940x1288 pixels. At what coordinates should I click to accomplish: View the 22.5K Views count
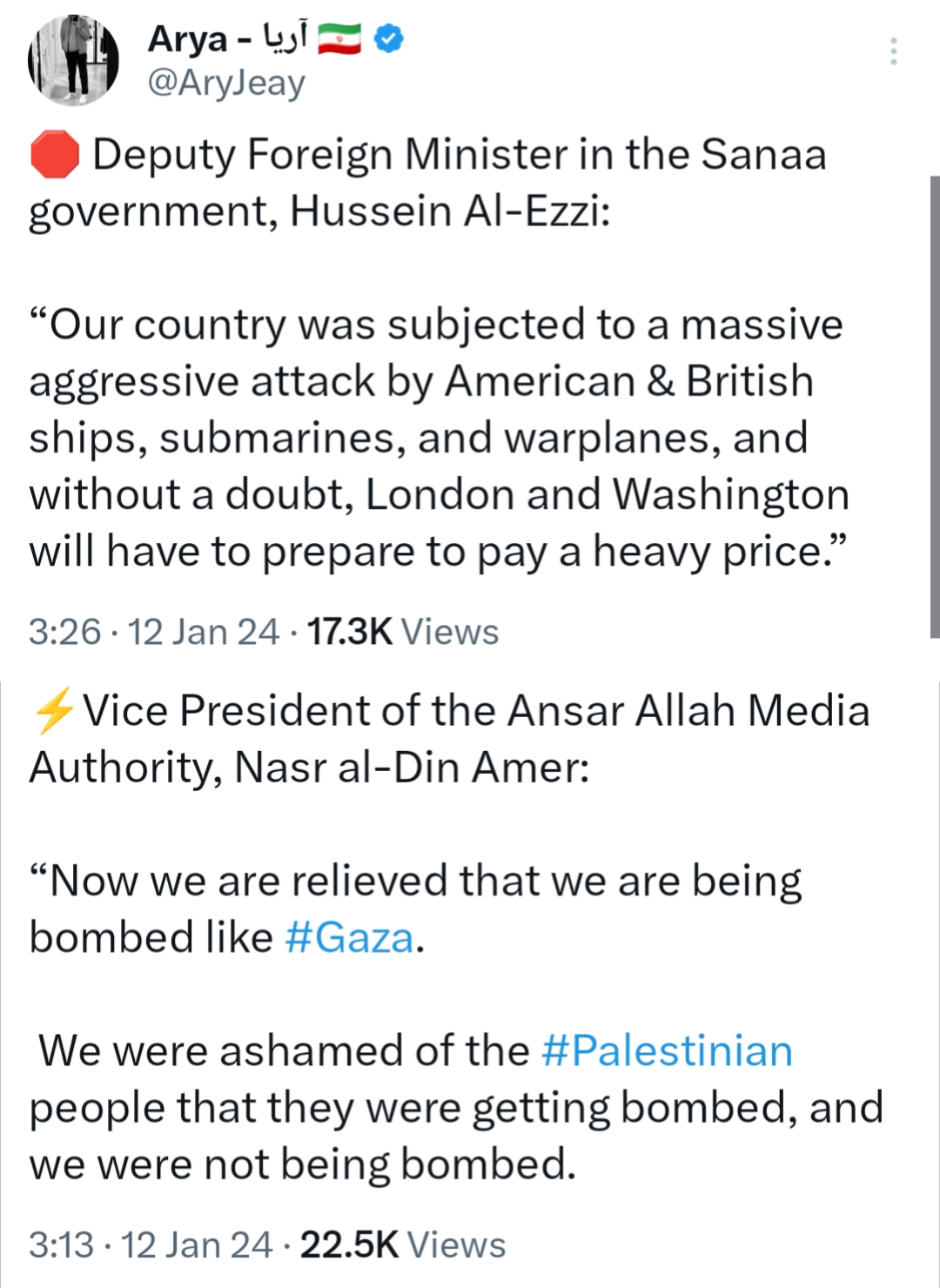coord(402,1244)
